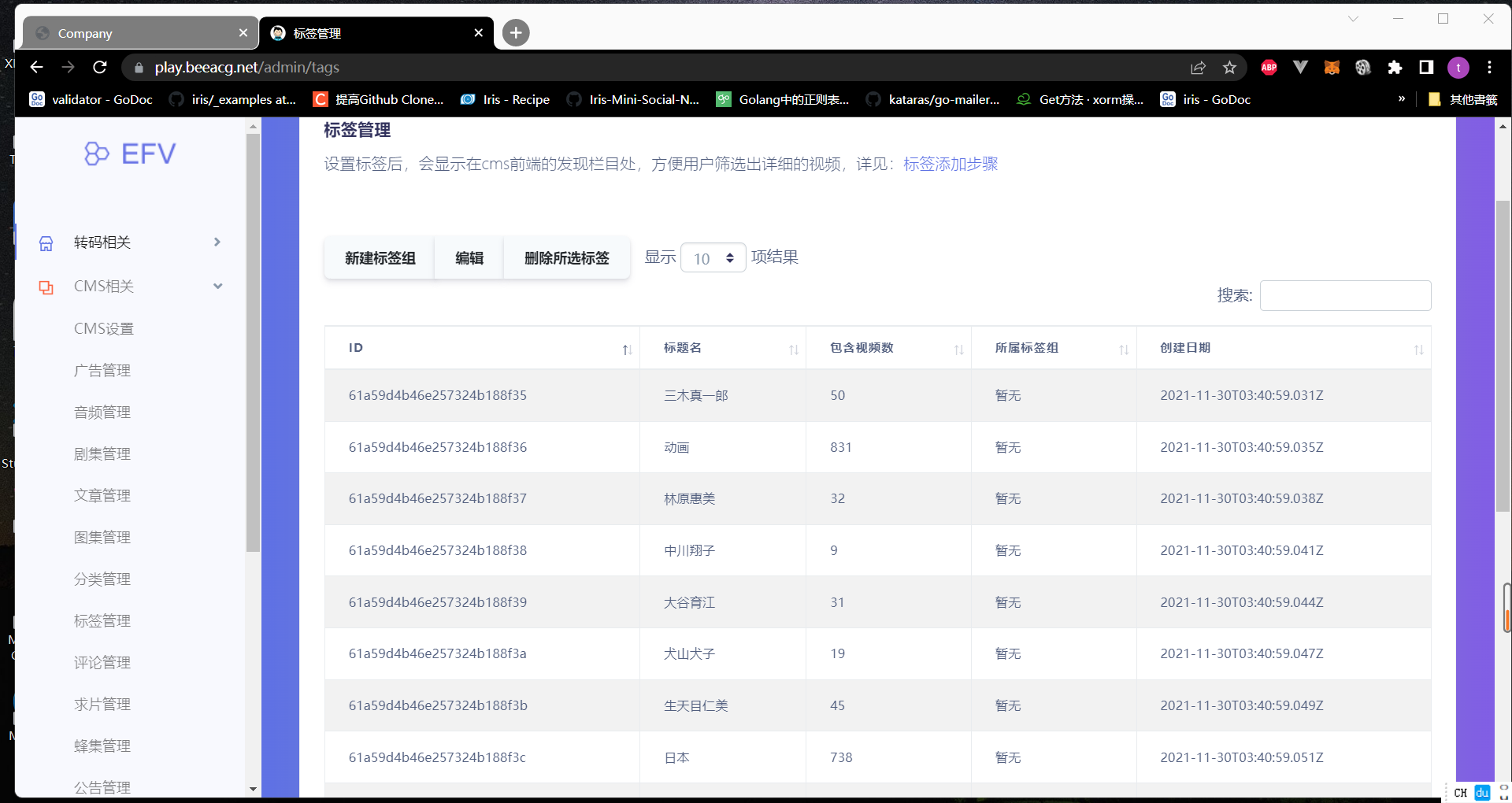Screen dimensions: 1512x803
Task: Open 音频管理 in sidebar
Action: point(102,413)
